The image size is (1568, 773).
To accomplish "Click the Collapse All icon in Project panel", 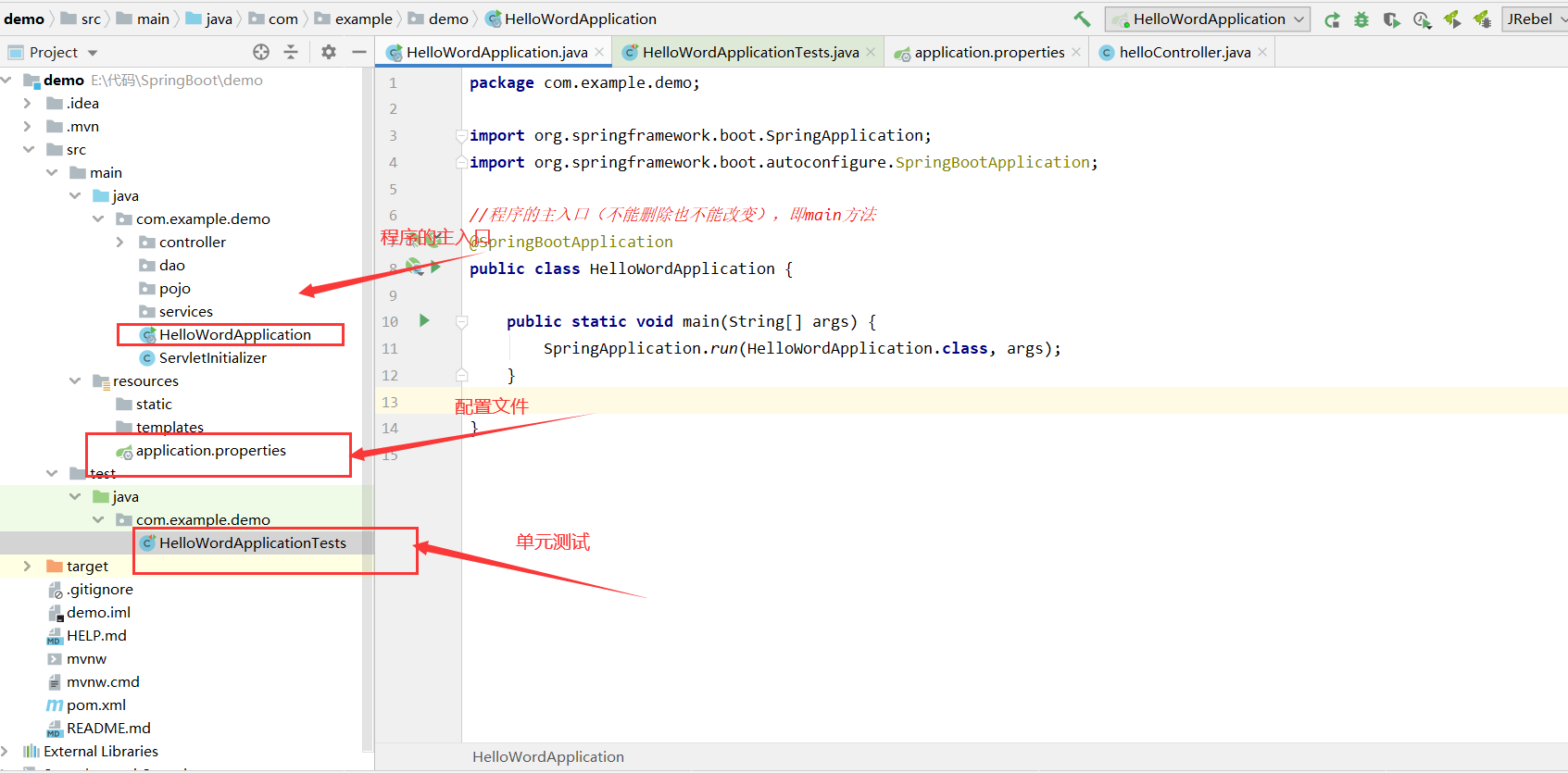I will click(x=291, y=52).
